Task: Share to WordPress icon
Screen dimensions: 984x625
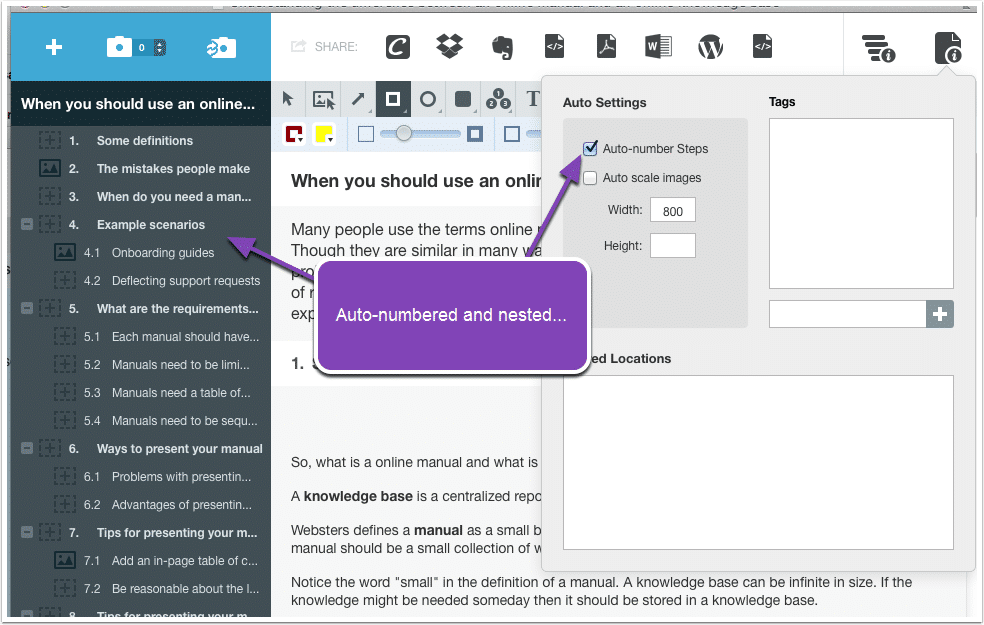Action: pos(710,46)
